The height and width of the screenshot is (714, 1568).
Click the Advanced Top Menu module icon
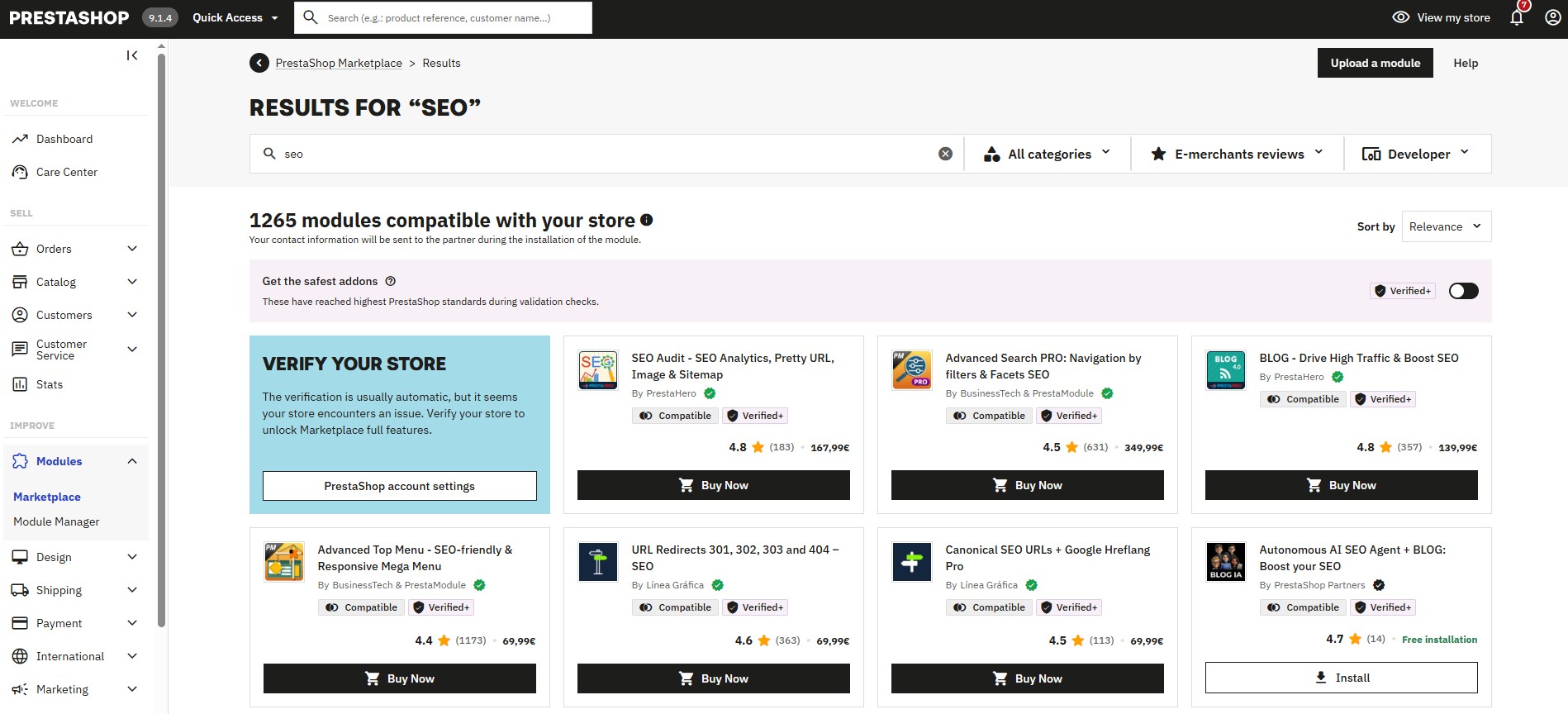(x=284, y=562)
